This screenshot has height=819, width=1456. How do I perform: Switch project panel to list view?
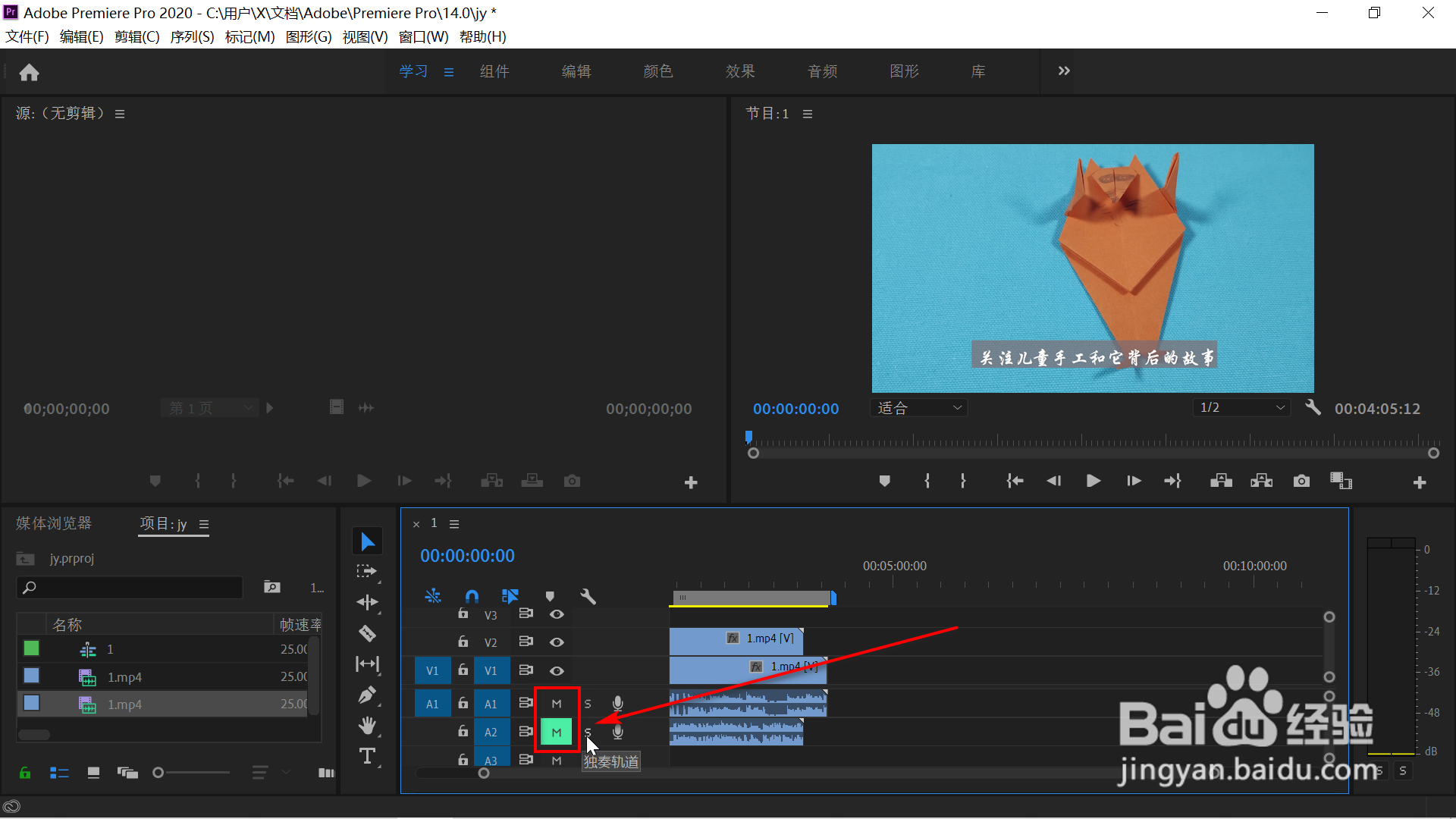59,773
